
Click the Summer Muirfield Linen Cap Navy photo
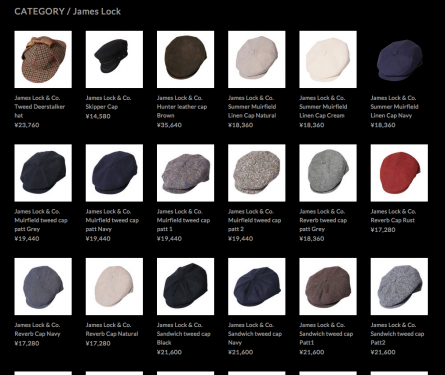[x=399, y=59]
